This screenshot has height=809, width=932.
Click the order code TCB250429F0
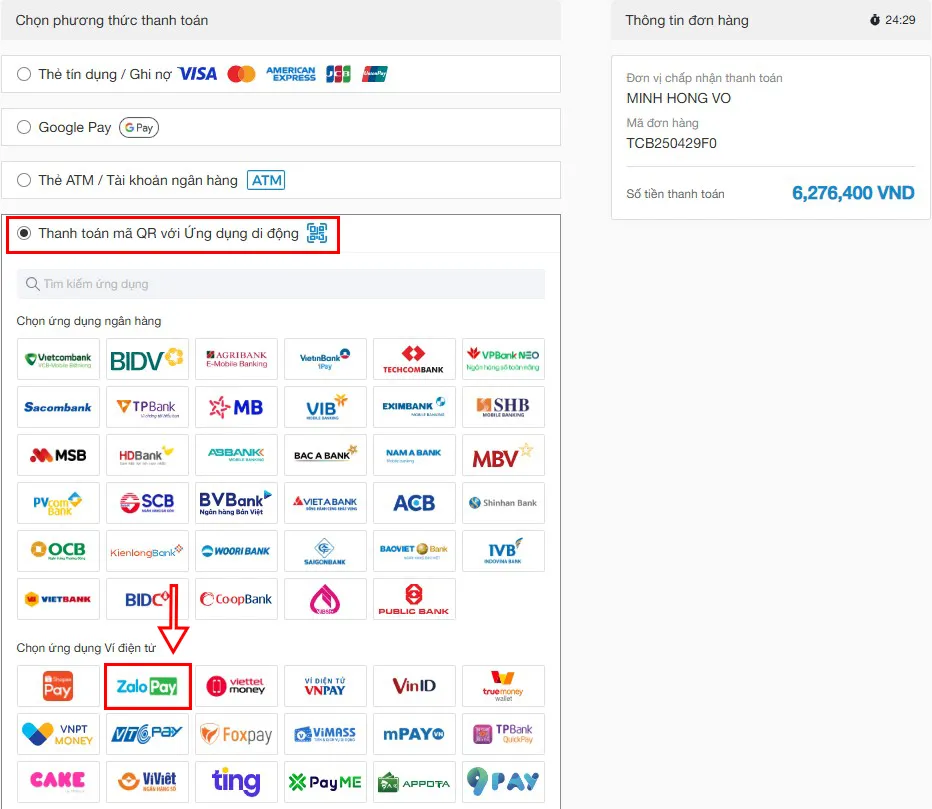click(672, 143)
